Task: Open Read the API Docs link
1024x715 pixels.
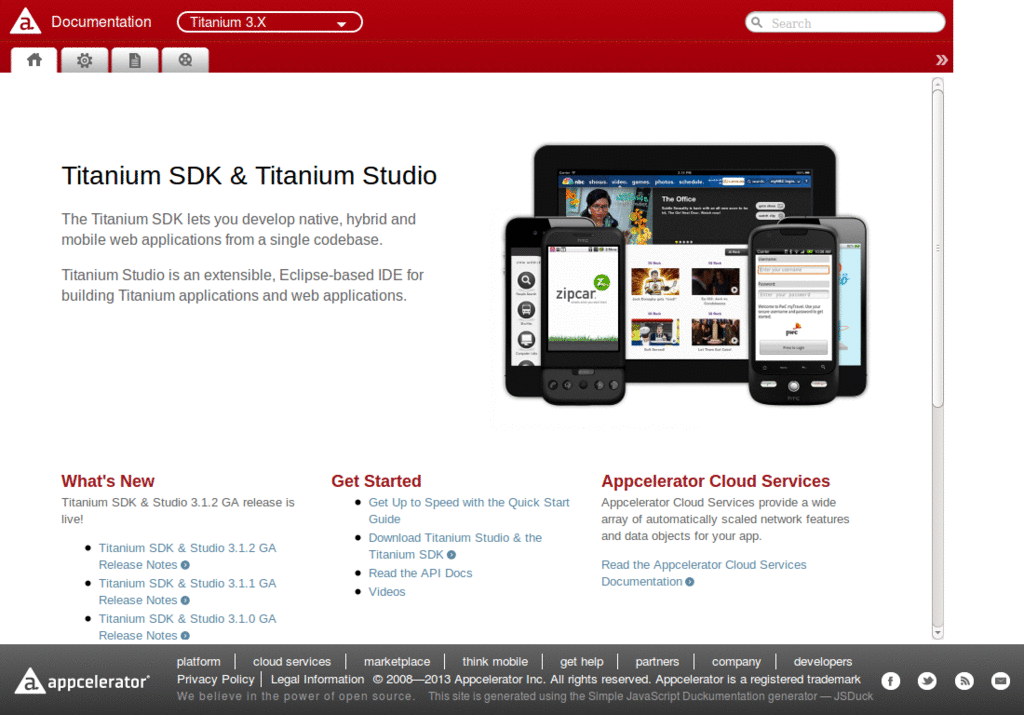Action: pos(420,573)
